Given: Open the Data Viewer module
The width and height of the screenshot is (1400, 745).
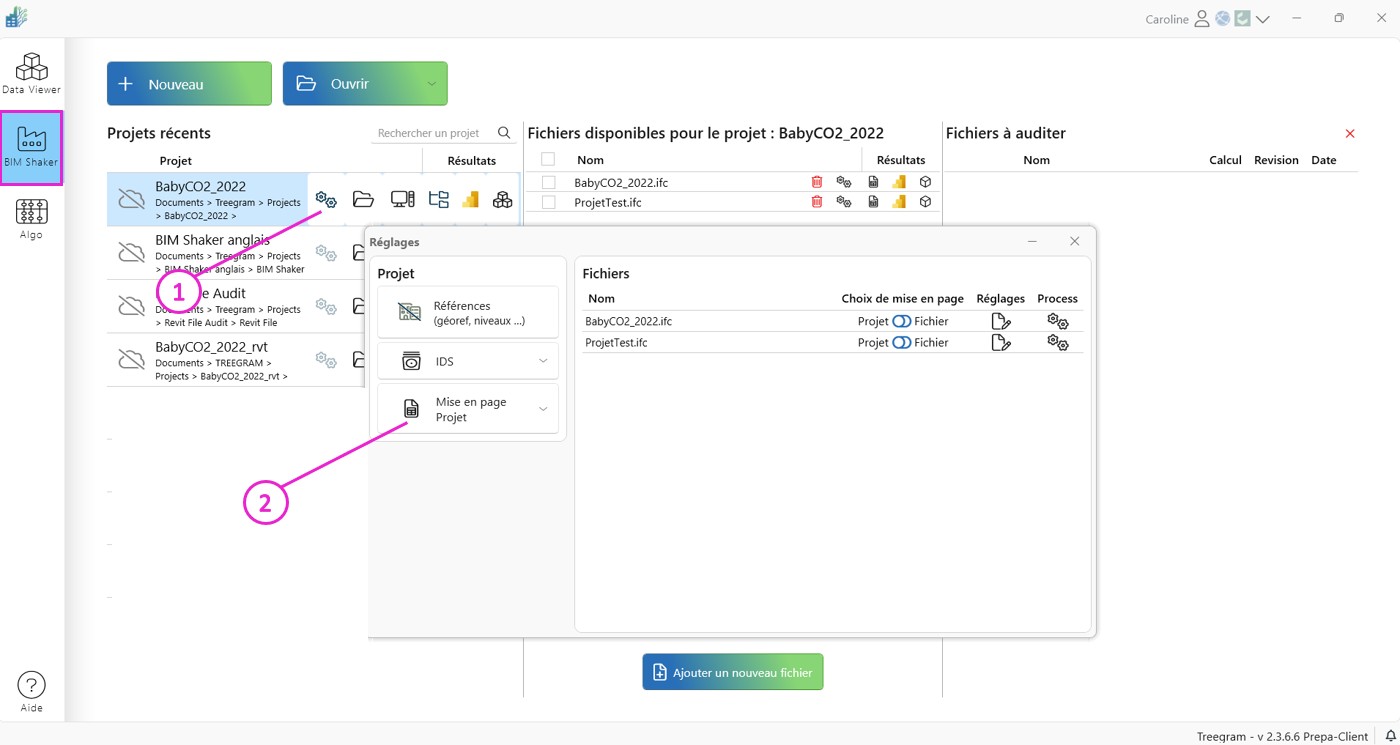Looking at the screenshot, I should 31,74.
